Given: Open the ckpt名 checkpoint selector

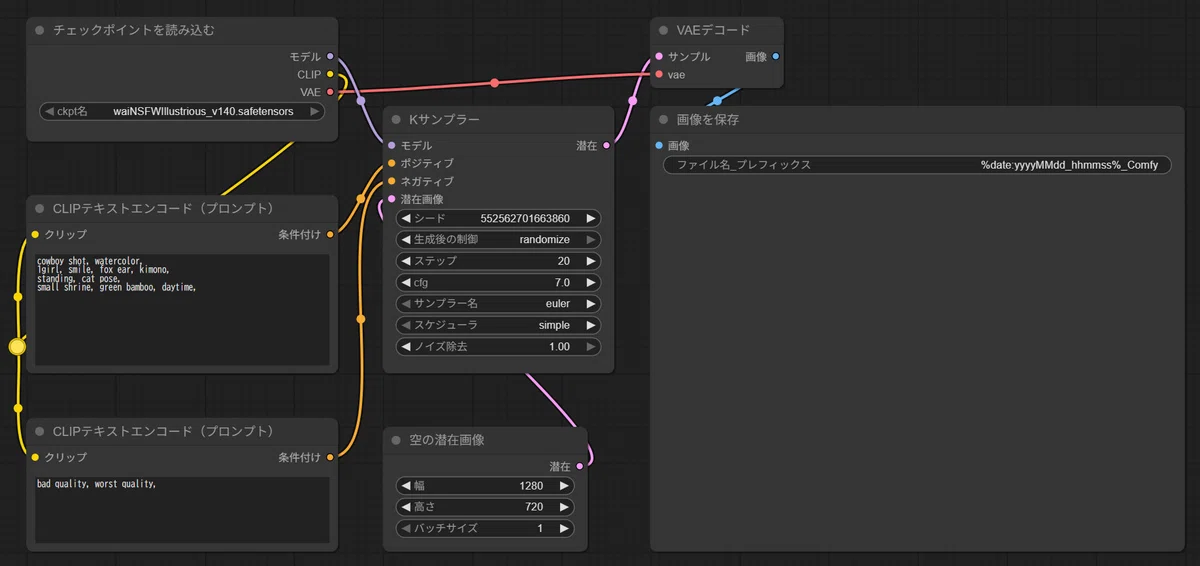Looking at the screenshot, I should [182, 111].
